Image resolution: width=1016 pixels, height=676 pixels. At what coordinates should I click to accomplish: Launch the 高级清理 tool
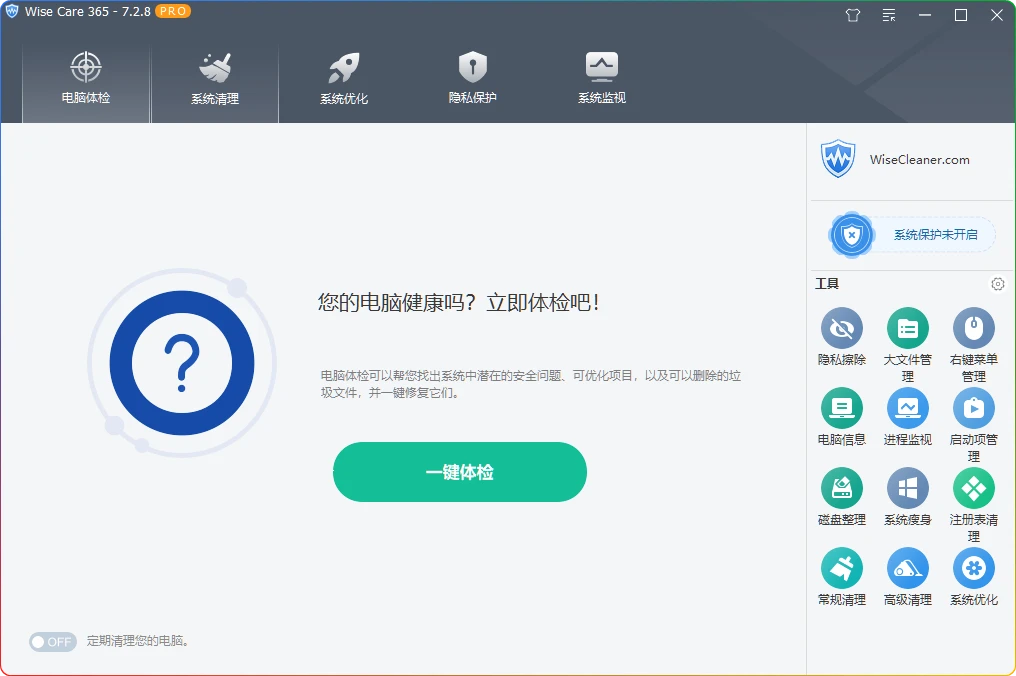point(907,578)
